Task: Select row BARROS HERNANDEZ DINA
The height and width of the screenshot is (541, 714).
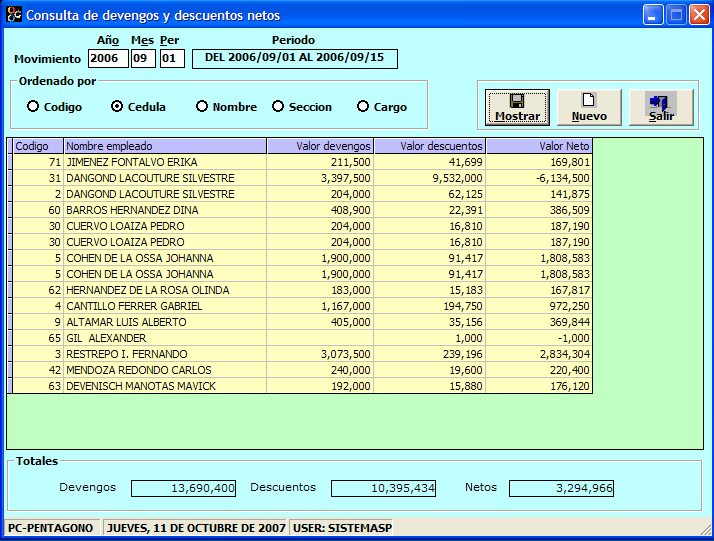Action: [302, 210]
